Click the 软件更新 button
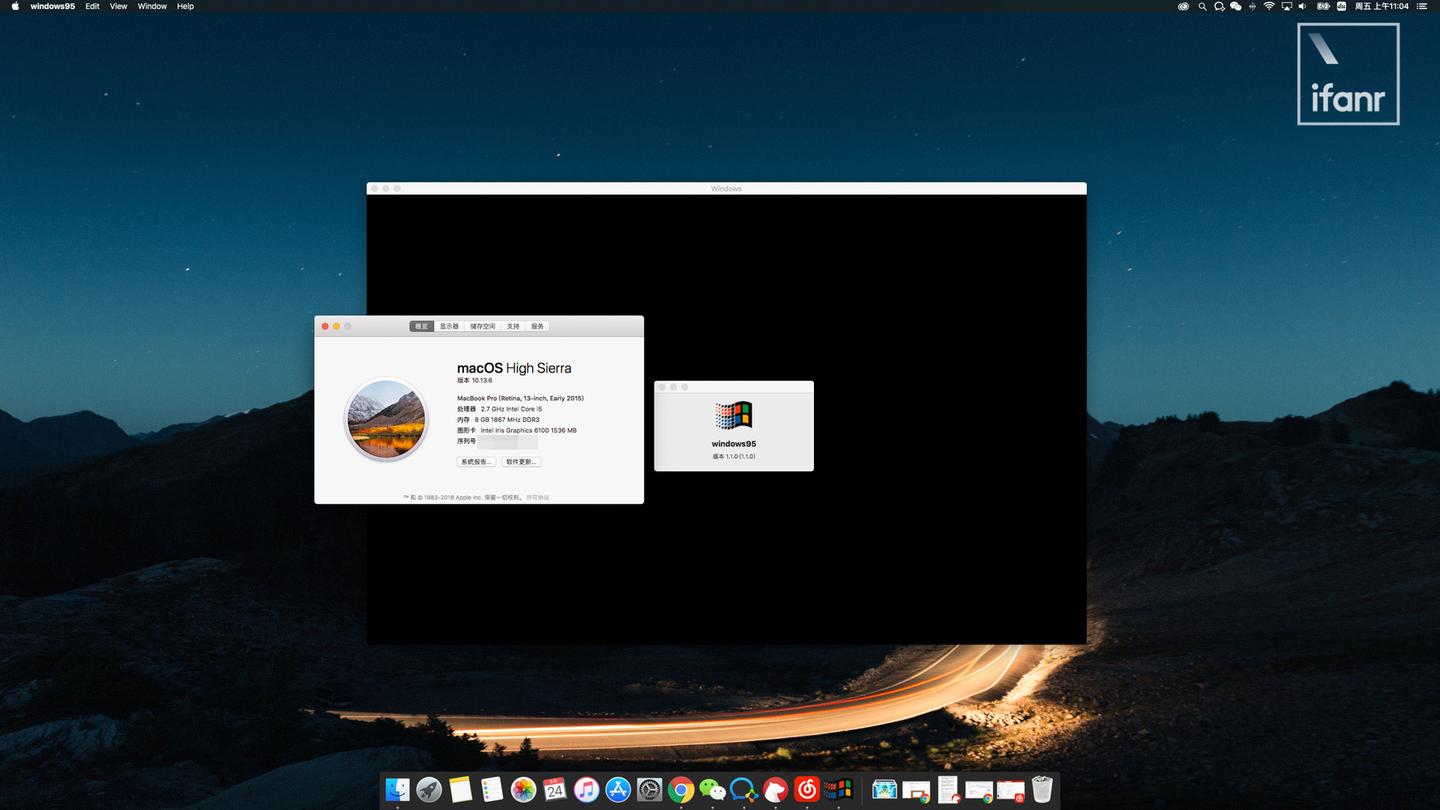Image resolution: width=1440 pixels, height=810 pixels. 521,461
